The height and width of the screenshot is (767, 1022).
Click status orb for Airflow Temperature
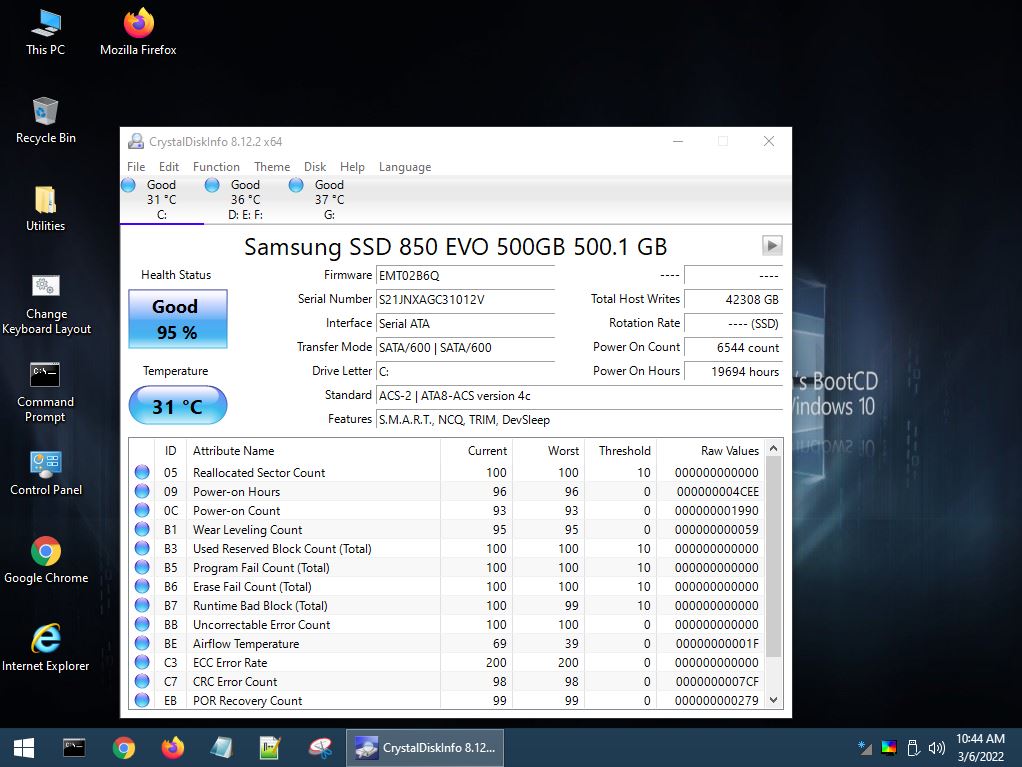point(142,643)
